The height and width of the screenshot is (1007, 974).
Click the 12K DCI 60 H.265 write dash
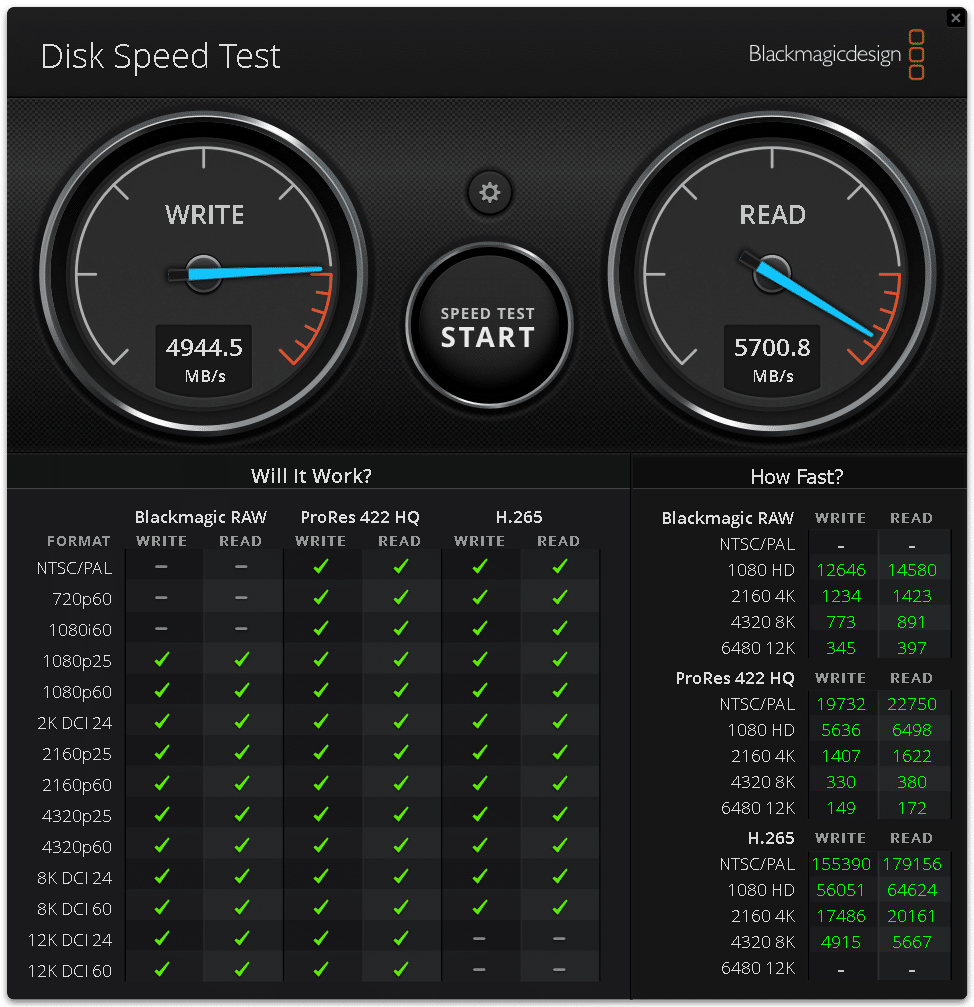coord(480,969)
